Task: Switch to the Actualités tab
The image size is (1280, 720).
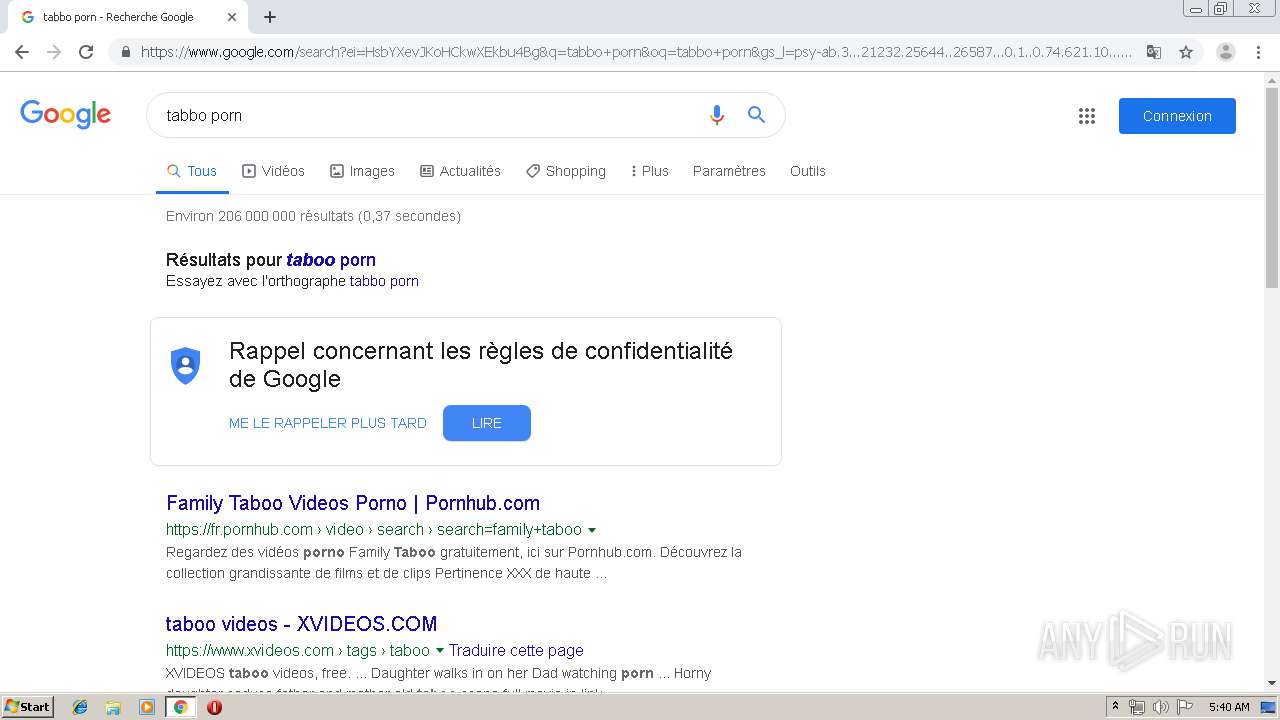Action: 460,171
